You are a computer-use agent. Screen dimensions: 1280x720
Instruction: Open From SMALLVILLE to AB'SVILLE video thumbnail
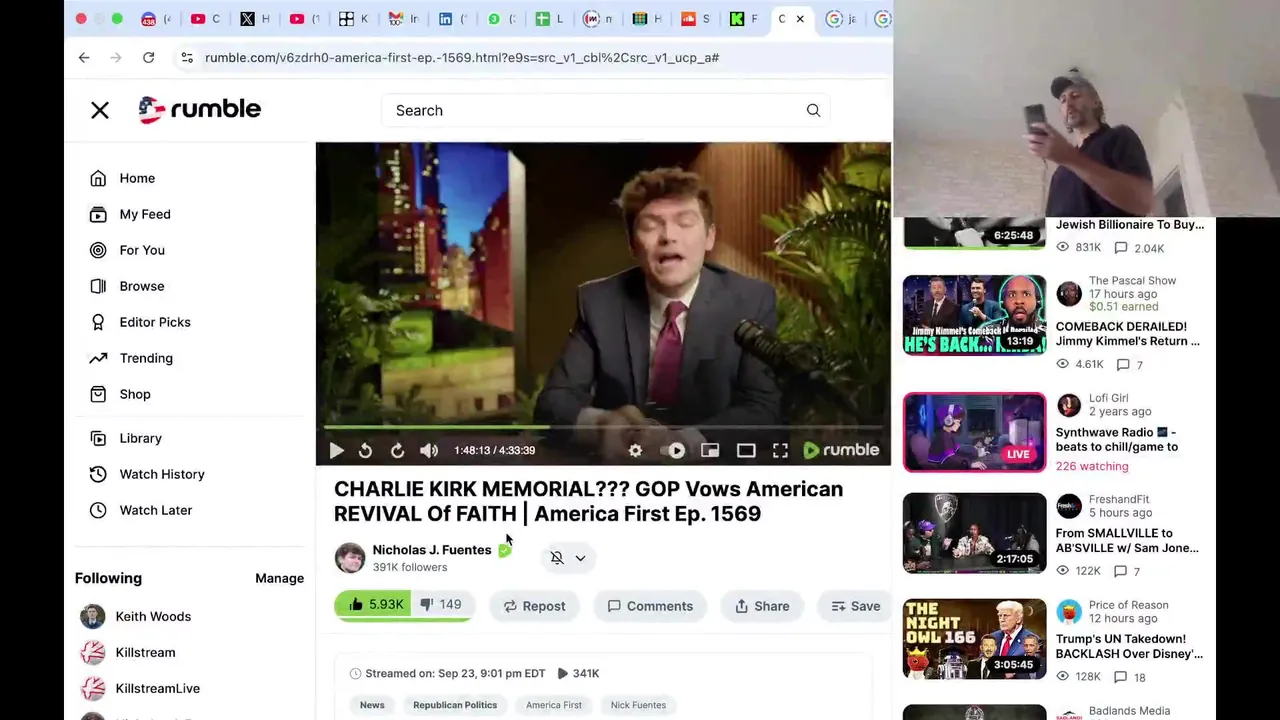coord(974,533)
